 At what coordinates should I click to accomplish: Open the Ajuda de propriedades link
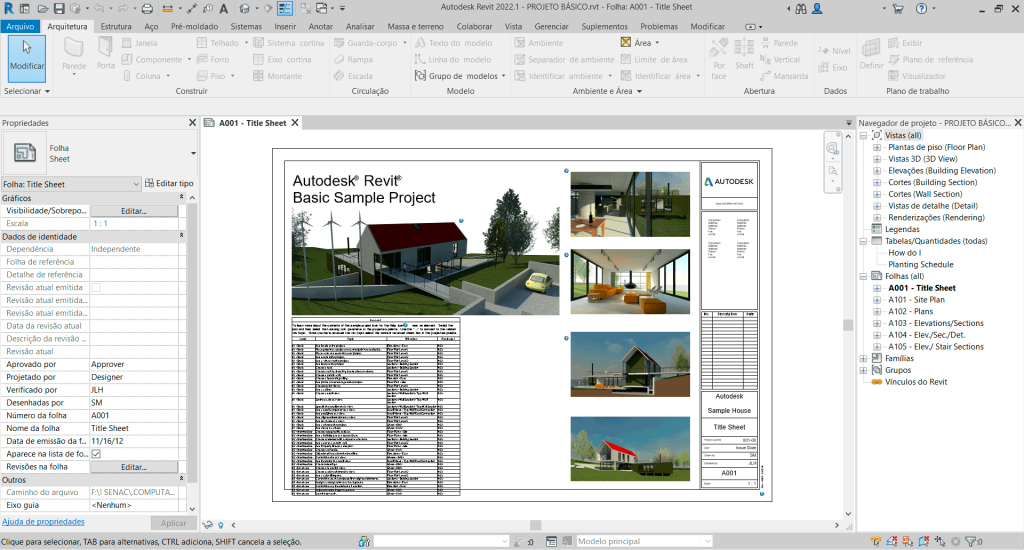(42, 522)
